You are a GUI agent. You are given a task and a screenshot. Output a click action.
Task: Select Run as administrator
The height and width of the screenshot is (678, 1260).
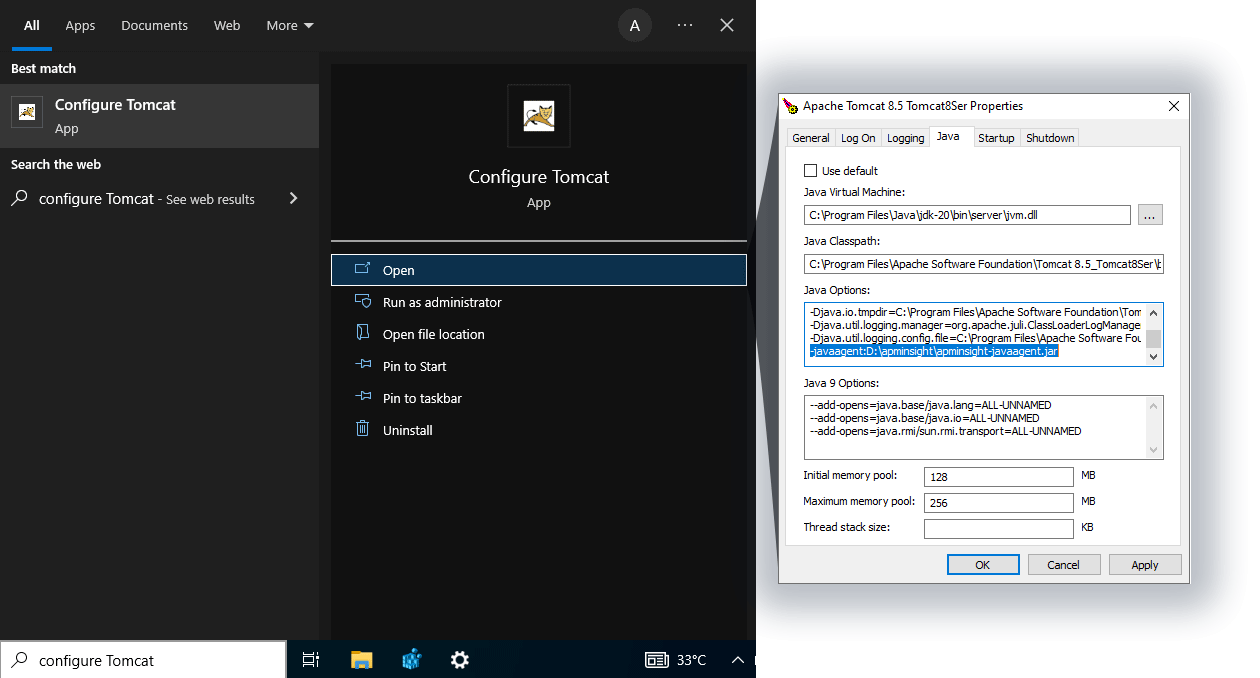442,302
